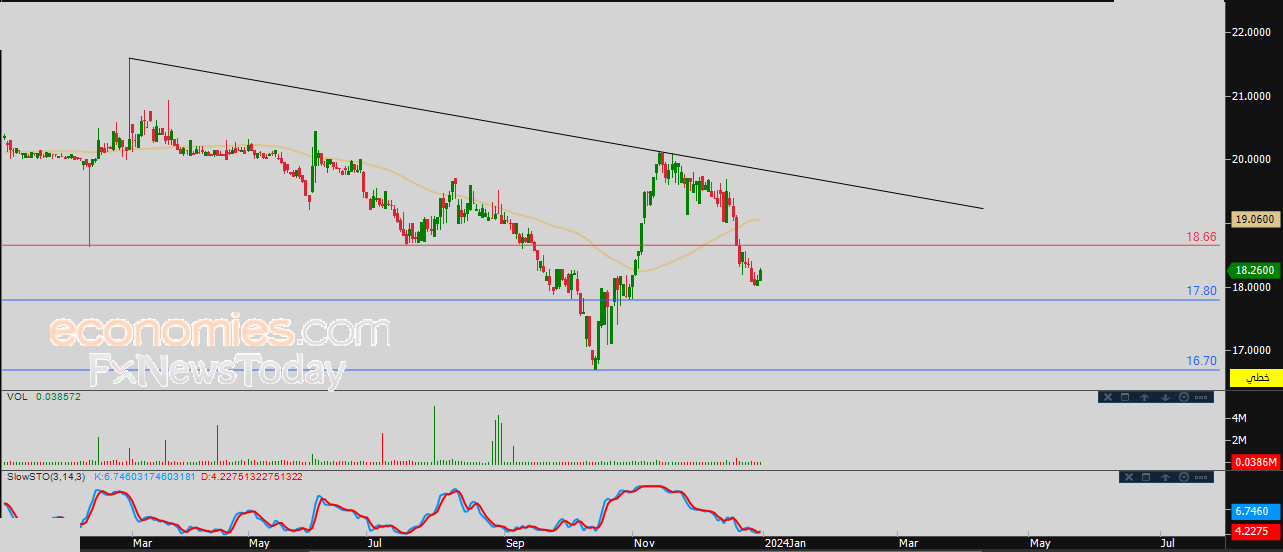Move the VOL panel up
This screenshot has width=1283, height=552.
[1145, 397]
